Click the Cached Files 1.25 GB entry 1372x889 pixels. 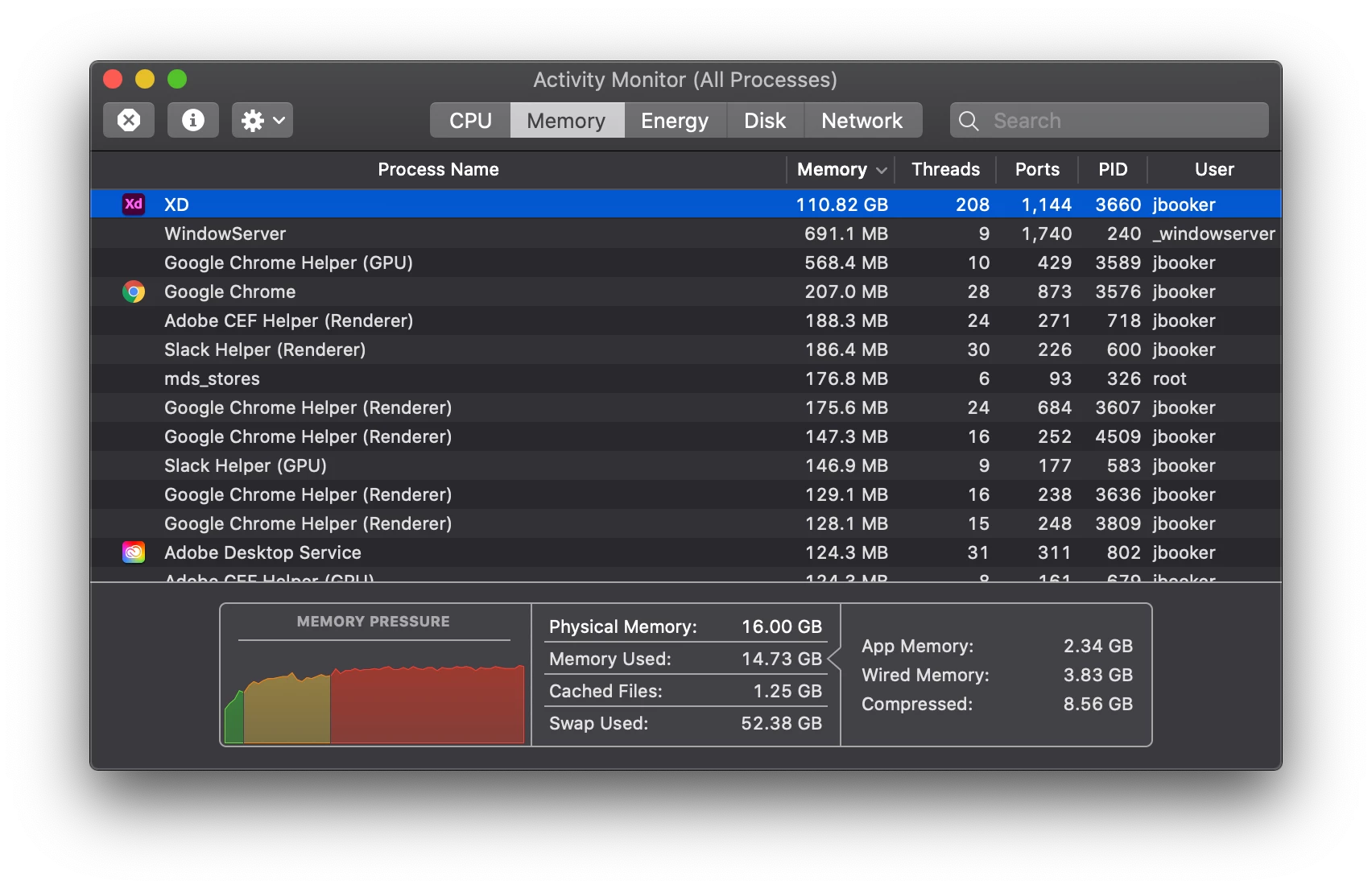tap(685, 691)
